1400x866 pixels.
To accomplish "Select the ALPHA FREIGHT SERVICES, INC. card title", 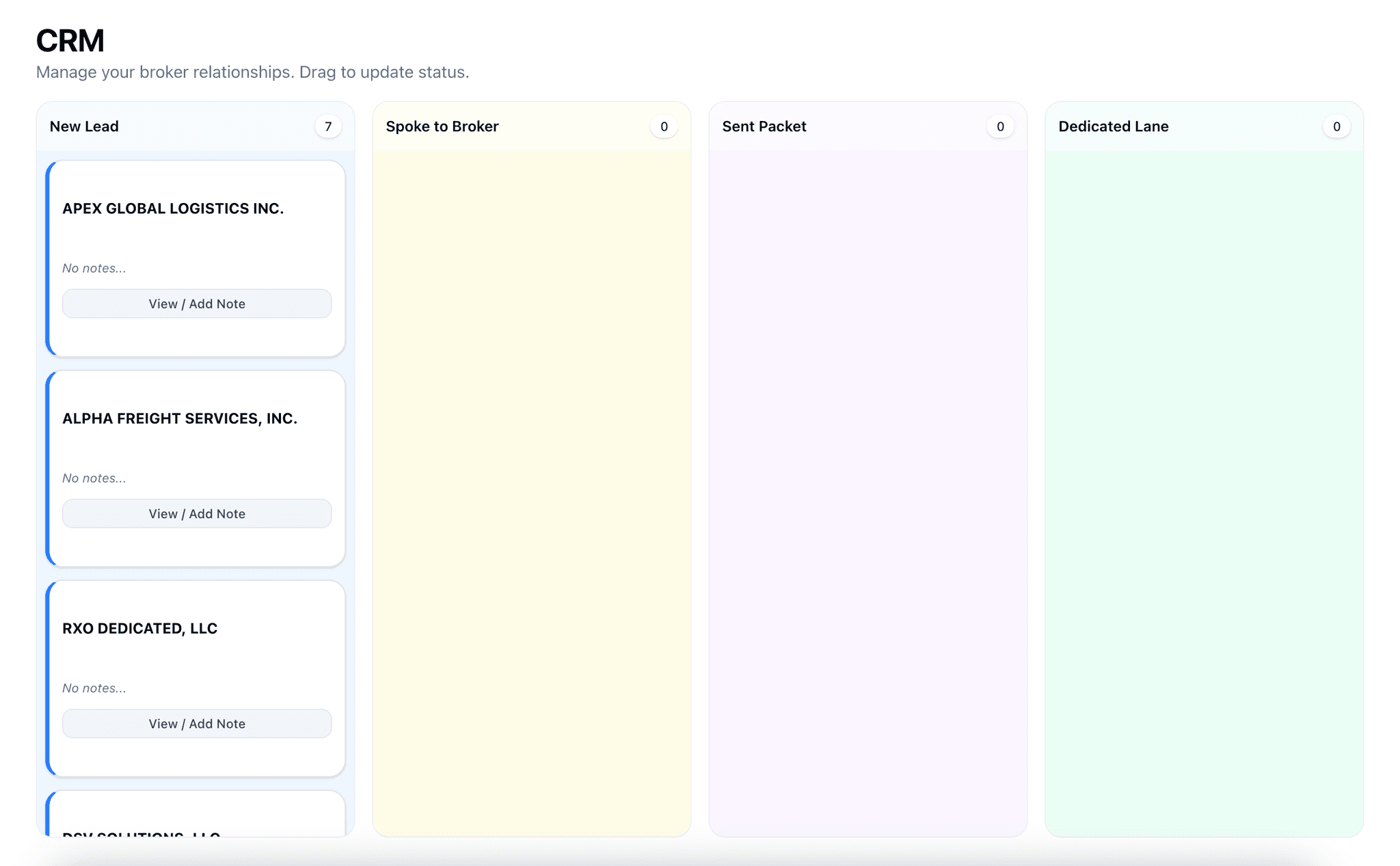I will [x=180, y=418].
